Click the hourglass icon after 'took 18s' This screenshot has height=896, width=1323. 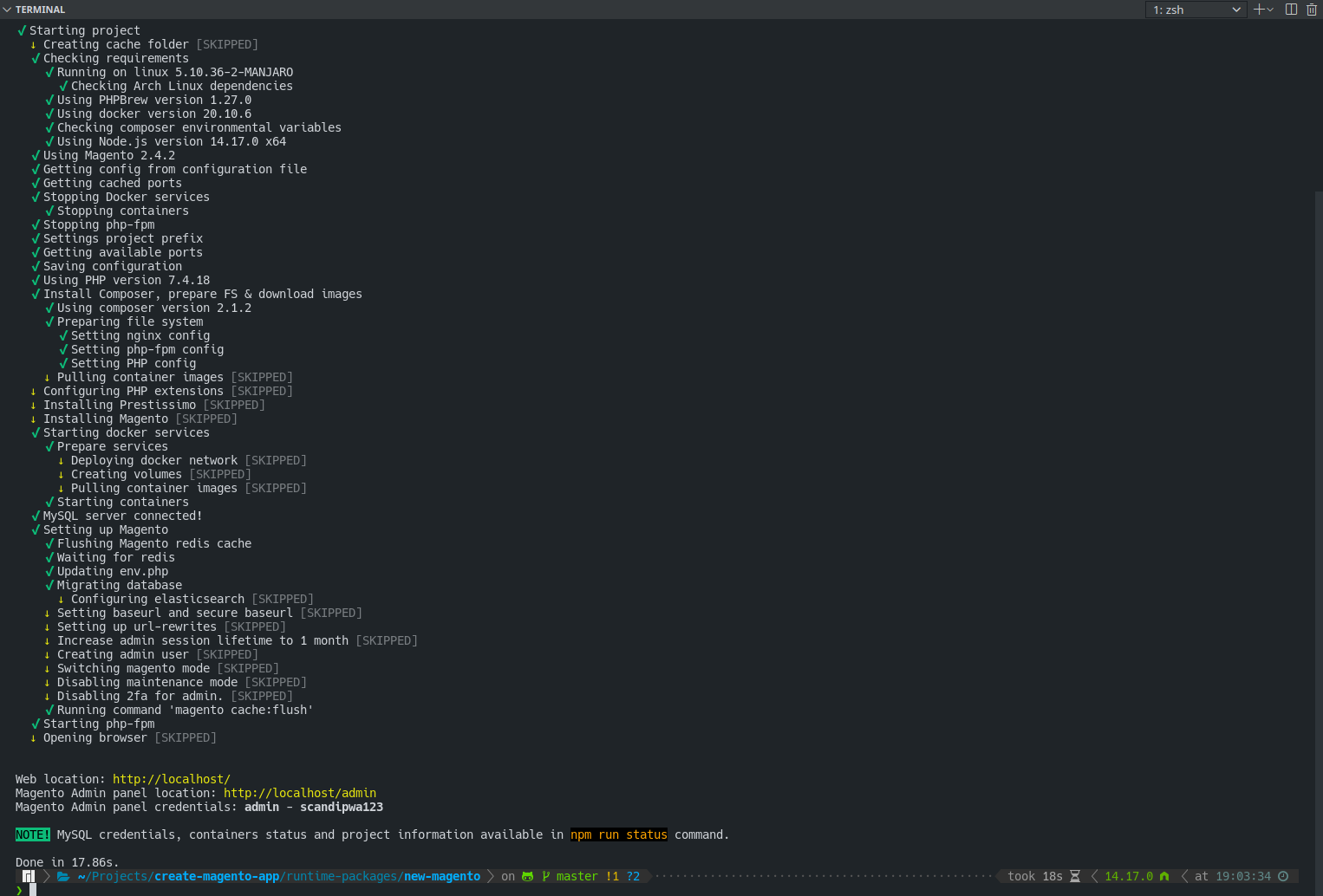pyautogui.click(x=1075, y=876)
